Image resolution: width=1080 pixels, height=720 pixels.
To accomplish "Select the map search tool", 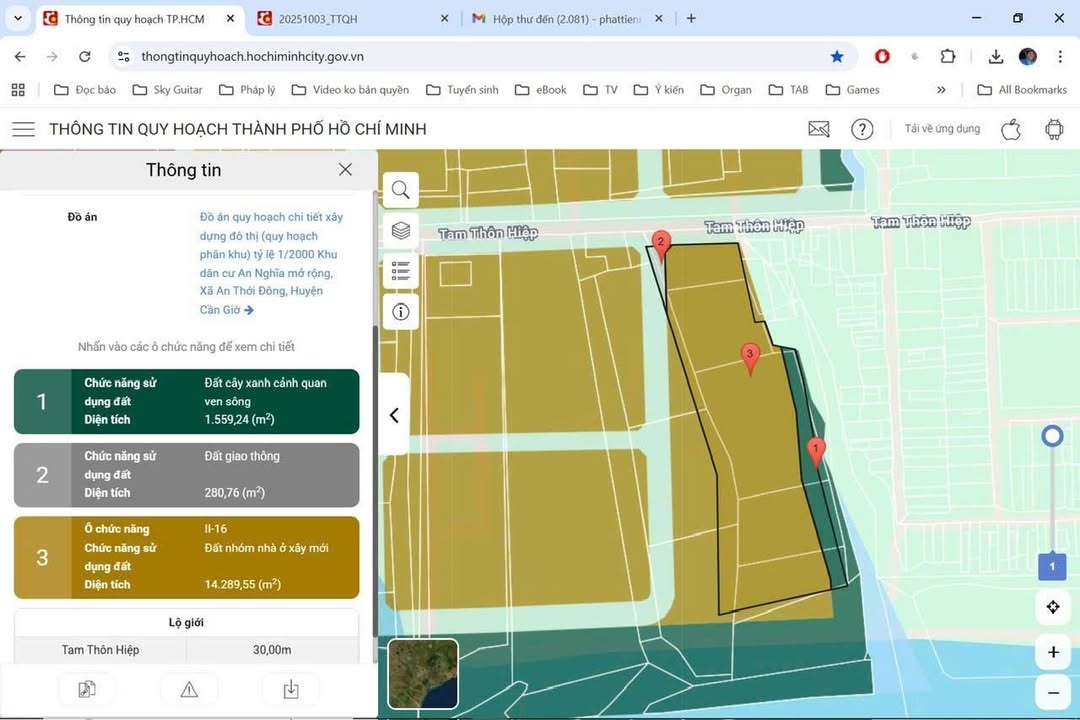I will point(400,189).
